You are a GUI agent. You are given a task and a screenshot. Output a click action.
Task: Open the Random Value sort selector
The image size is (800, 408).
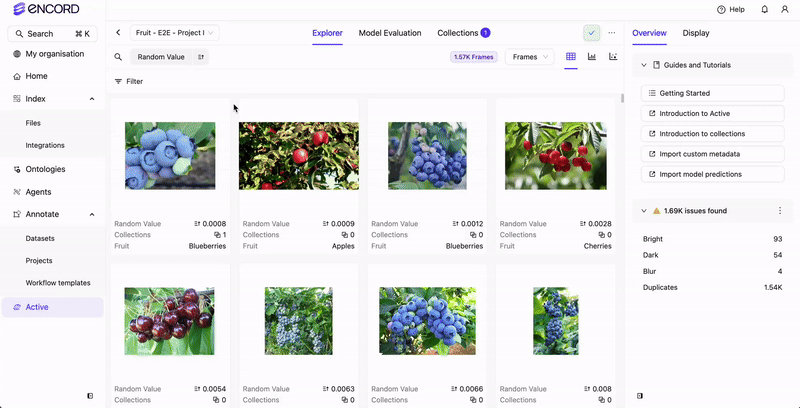tap(161, 57)
